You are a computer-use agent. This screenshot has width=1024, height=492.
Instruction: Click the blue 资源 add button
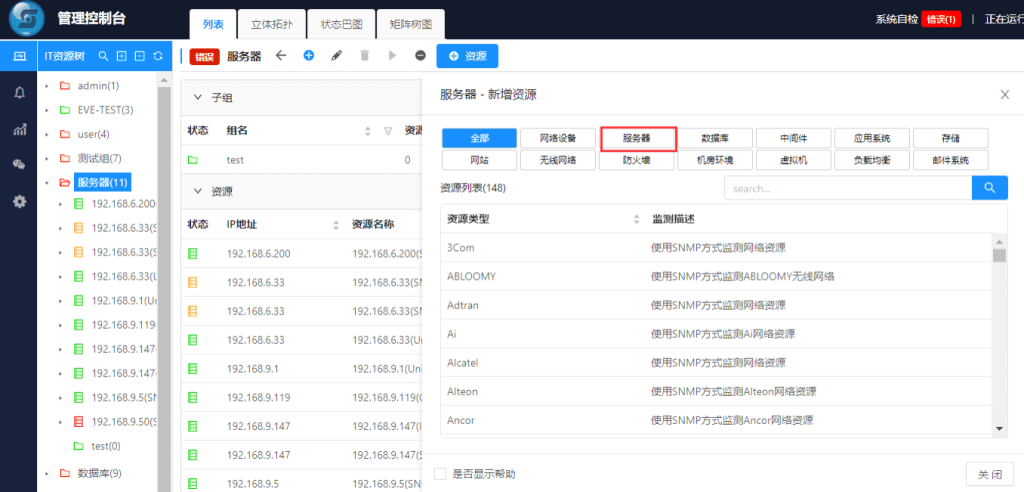point(466,56)
